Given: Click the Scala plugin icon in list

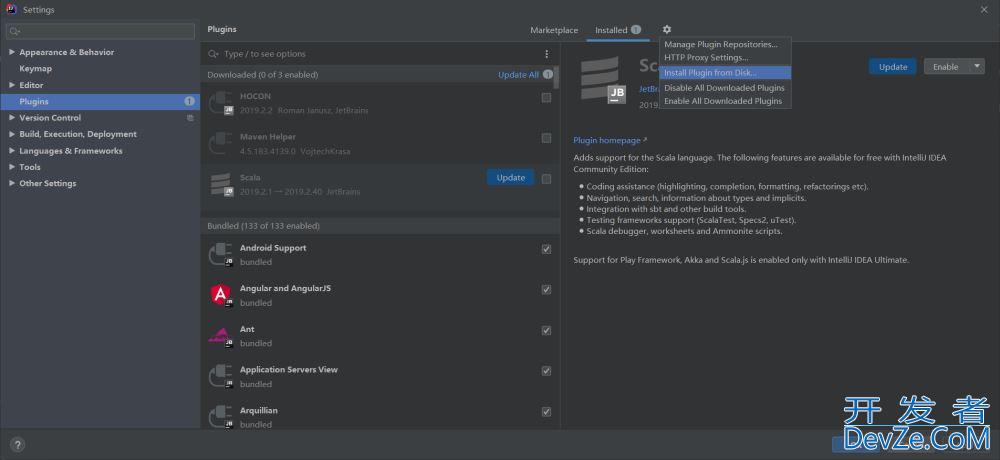Looking at the screenshot, I should (x=221, y=184).
